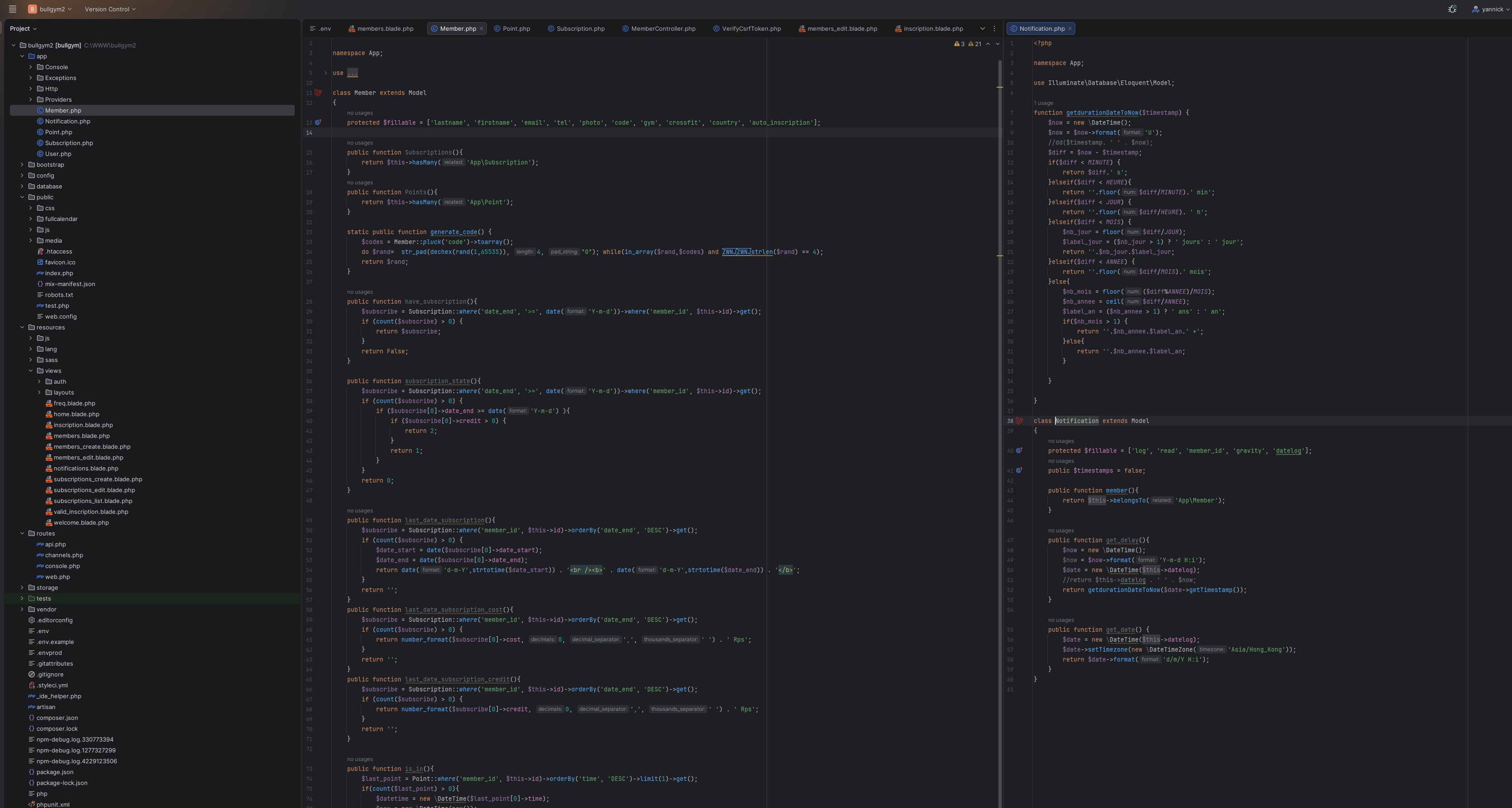Show hidden tabs dropdown chevron

pos(983,28)
